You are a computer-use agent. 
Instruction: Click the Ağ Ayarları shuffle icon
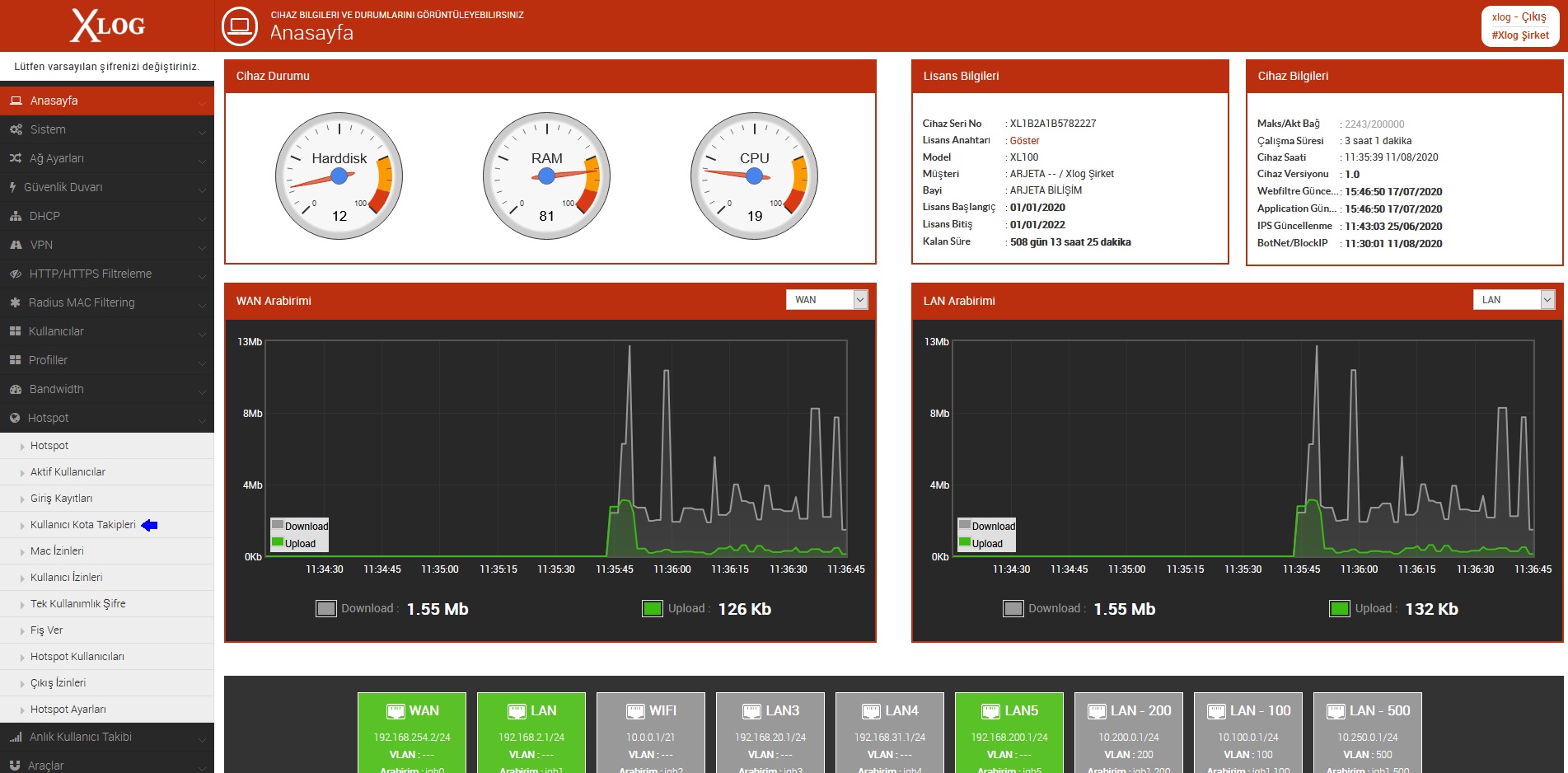pos(16,158)
